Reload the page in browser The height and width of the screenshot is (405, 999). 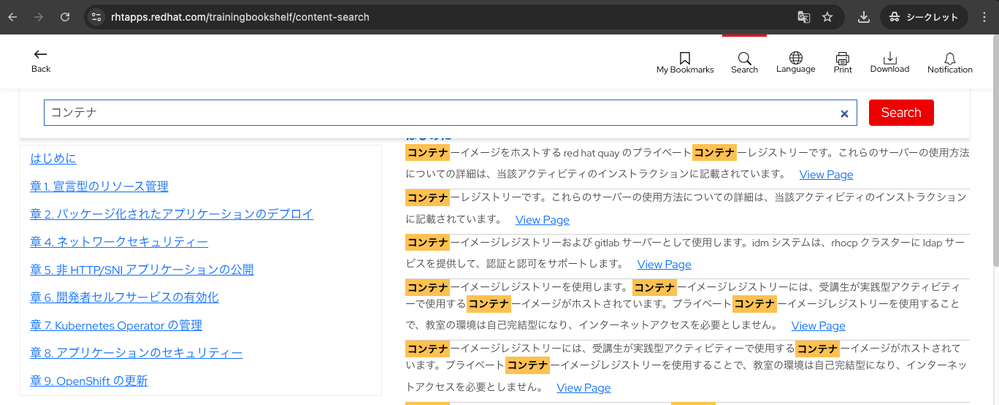[x=65, y=17]
